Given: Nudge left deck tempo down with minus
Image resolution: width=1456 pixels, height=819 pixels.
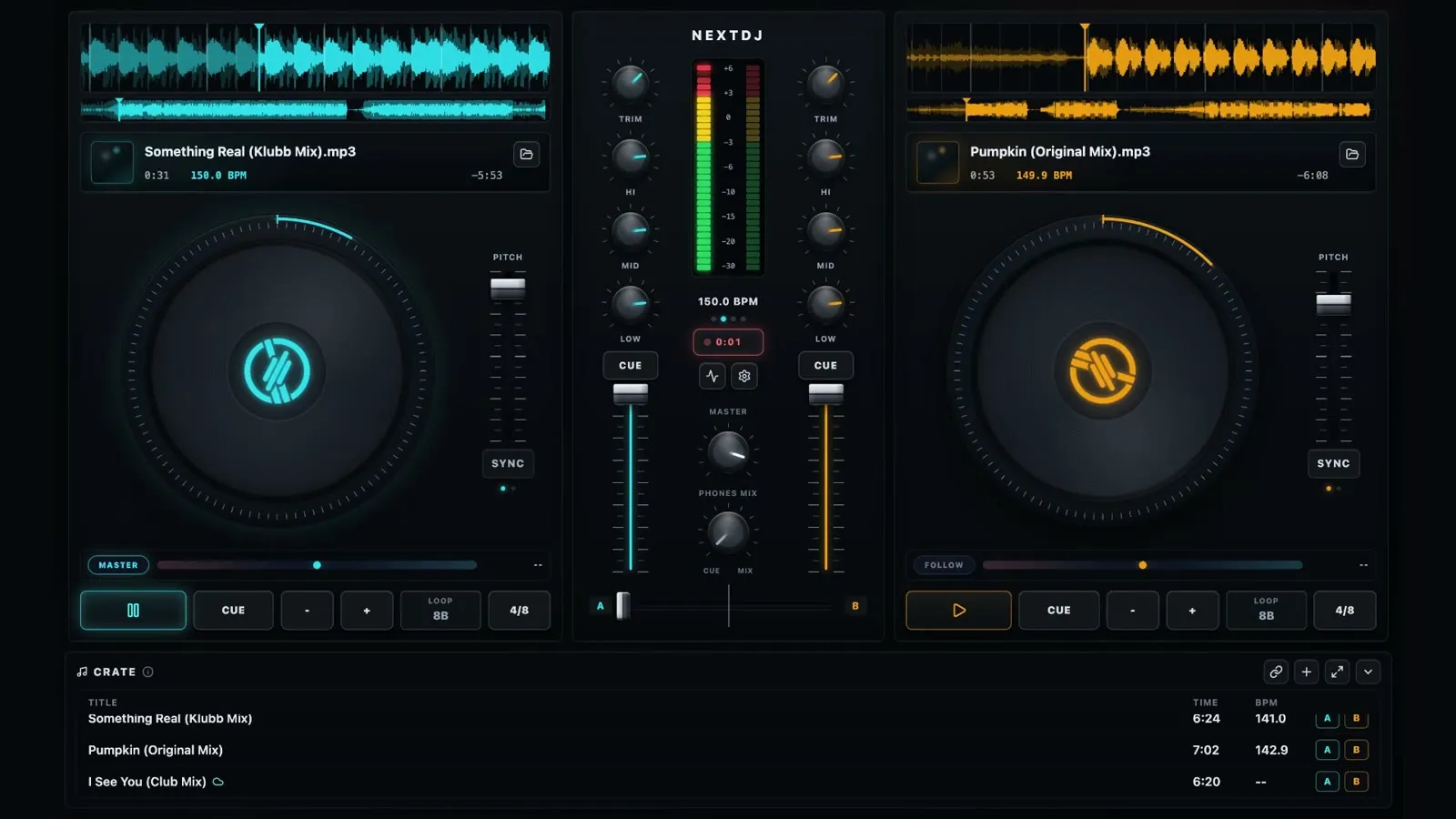Looking at the screenshot, I should click(307, 611).
